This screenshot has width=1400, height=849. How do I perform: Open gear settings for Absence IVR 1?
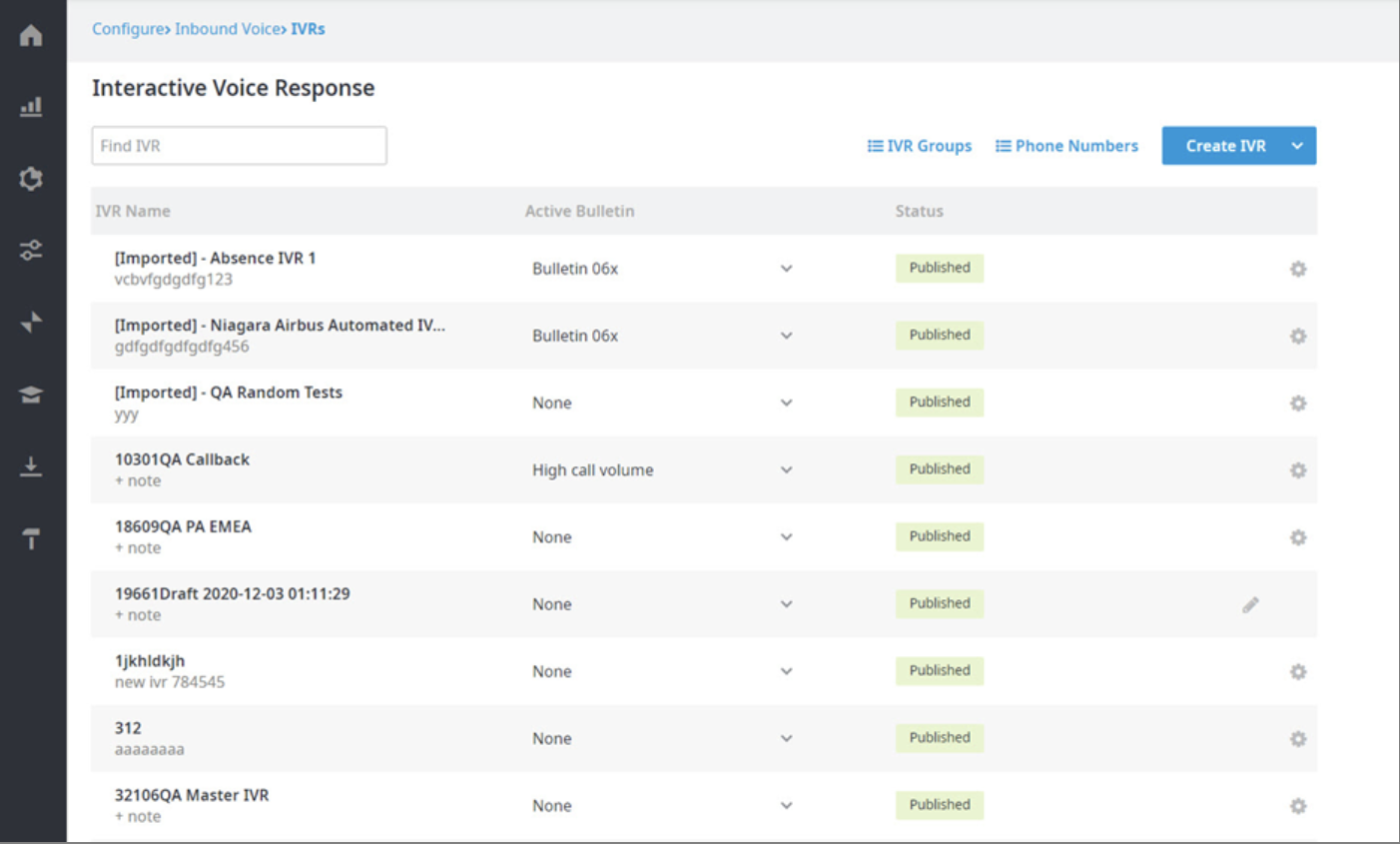(x=1298, y=269)
